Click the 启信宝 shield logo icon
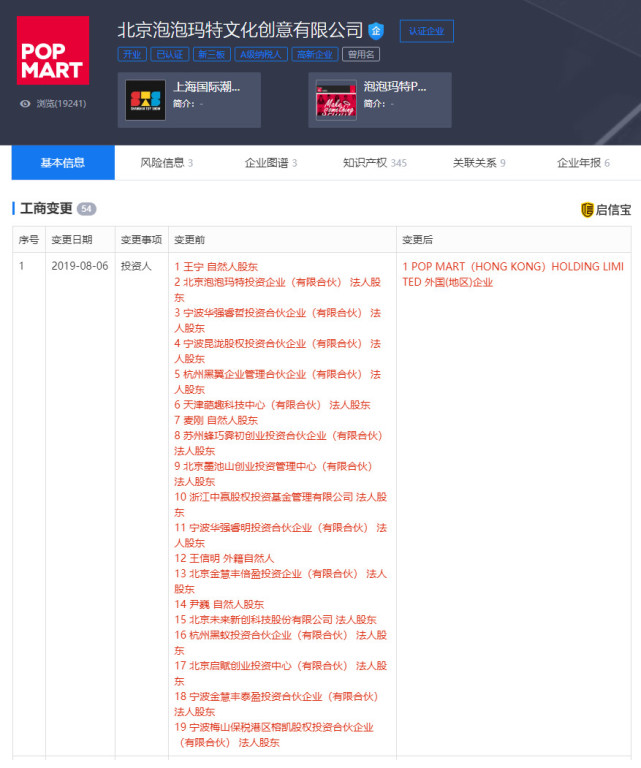This screenshot has width=641, height=768. 587,210
